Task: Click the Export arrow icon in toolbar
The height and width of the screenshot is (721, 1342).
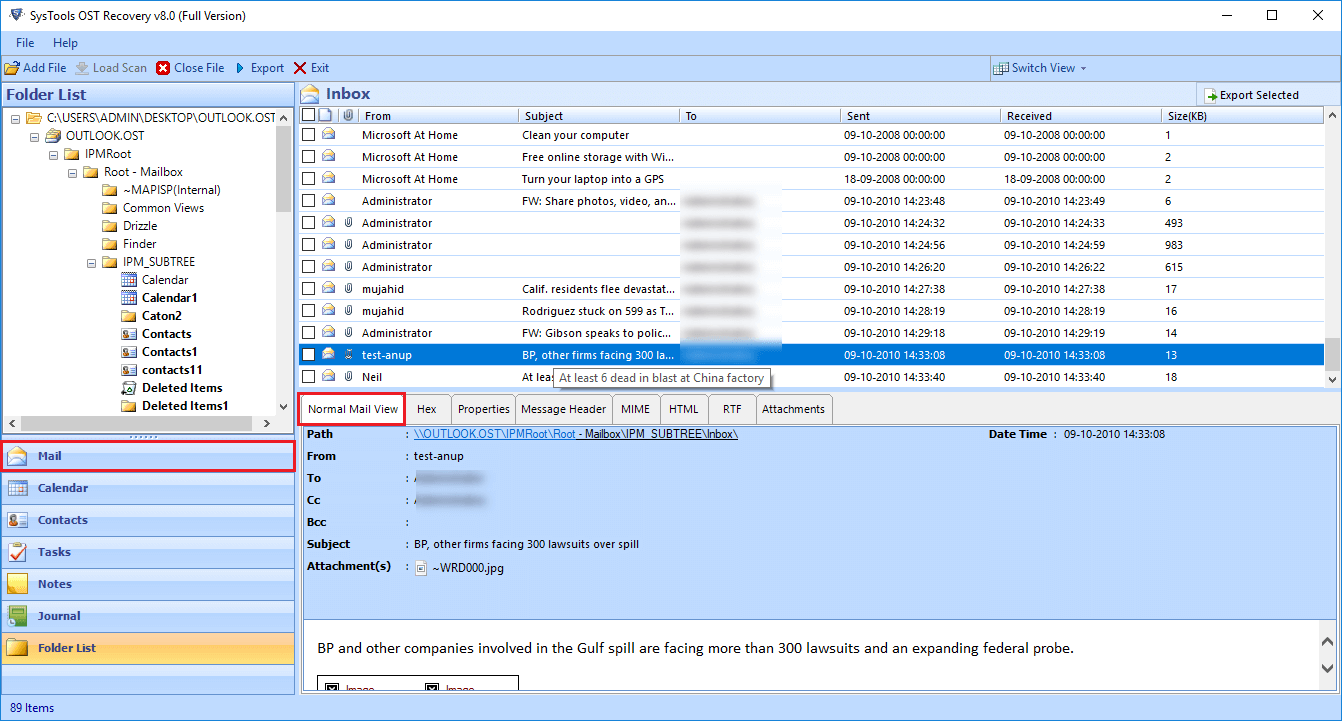Action: tap(240, 68)
